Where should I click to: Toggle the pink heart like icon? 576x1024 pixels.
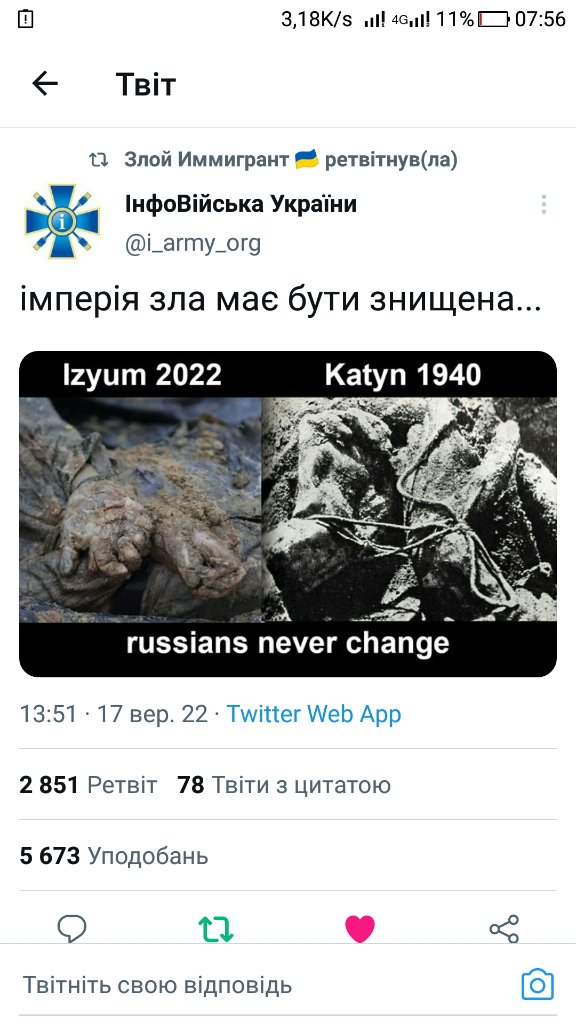click(360, 929)
